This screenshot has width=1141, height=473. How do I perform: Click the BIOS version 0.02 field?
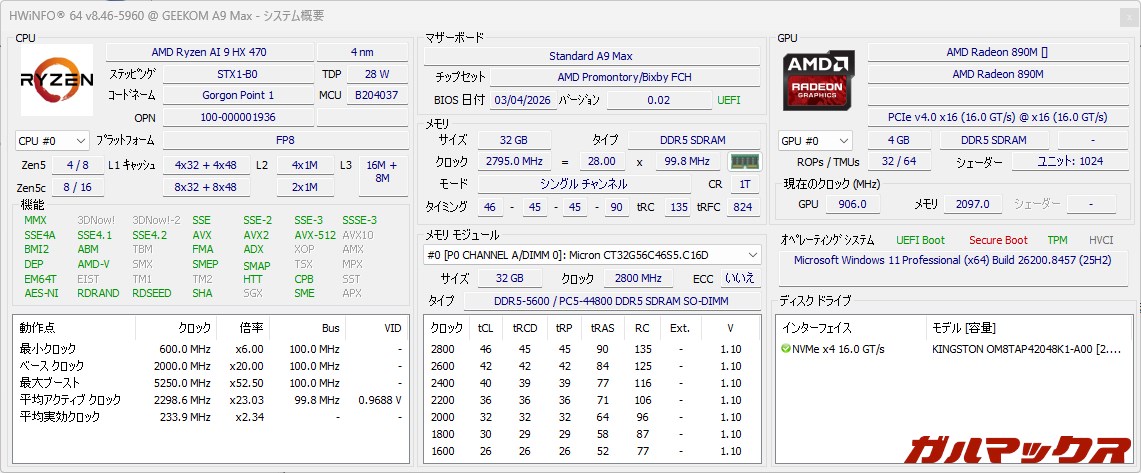659,100
